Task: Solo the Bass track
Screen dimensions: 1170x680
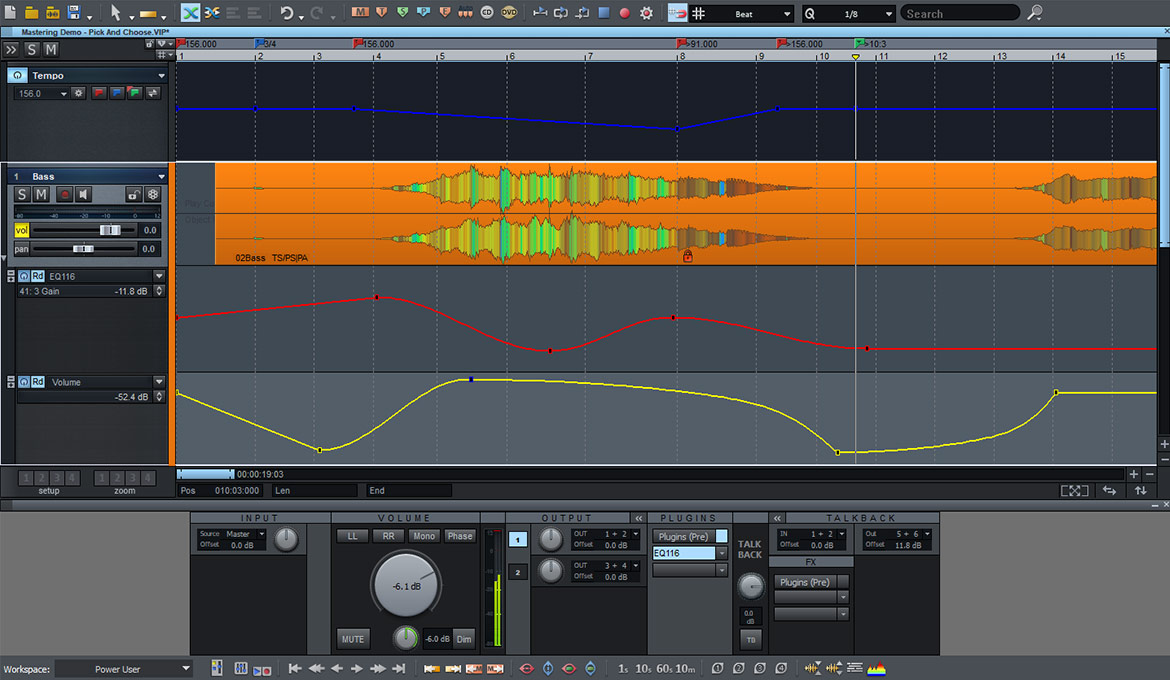Action: coord(21,194)
